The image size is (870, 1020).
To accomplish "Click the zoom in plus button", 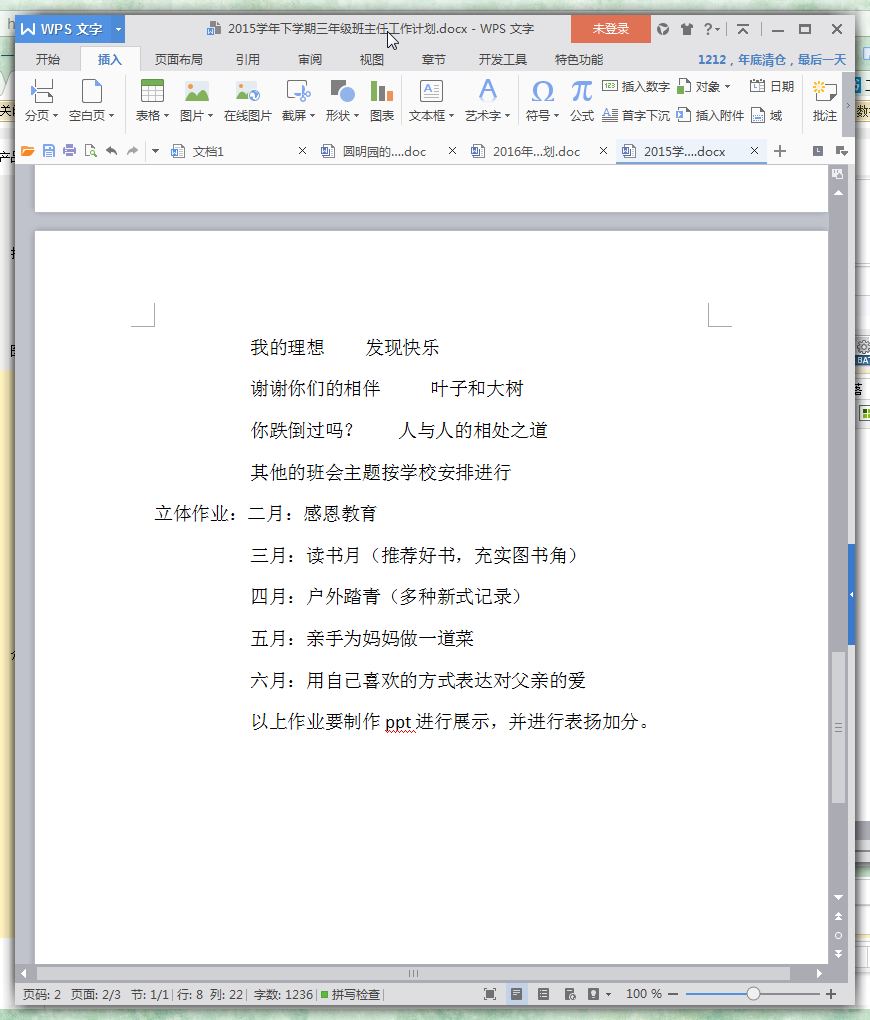I will [x=830, y=994].
